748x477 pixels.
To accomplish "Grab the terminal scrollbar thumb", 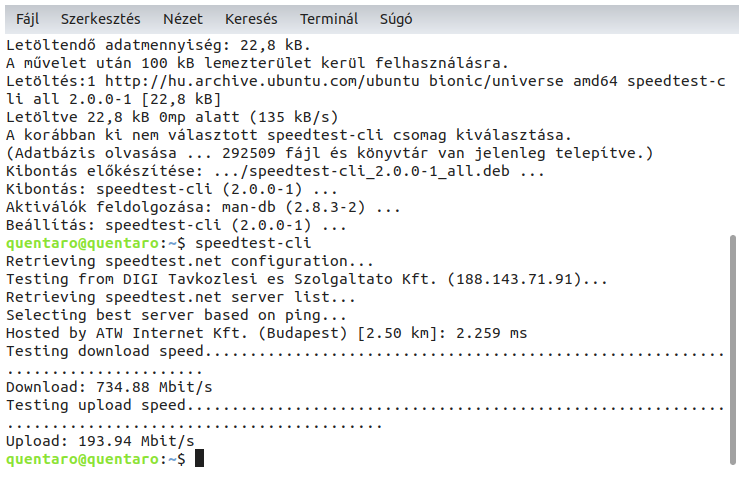I will pyautogui.click(x=737, y=350).
